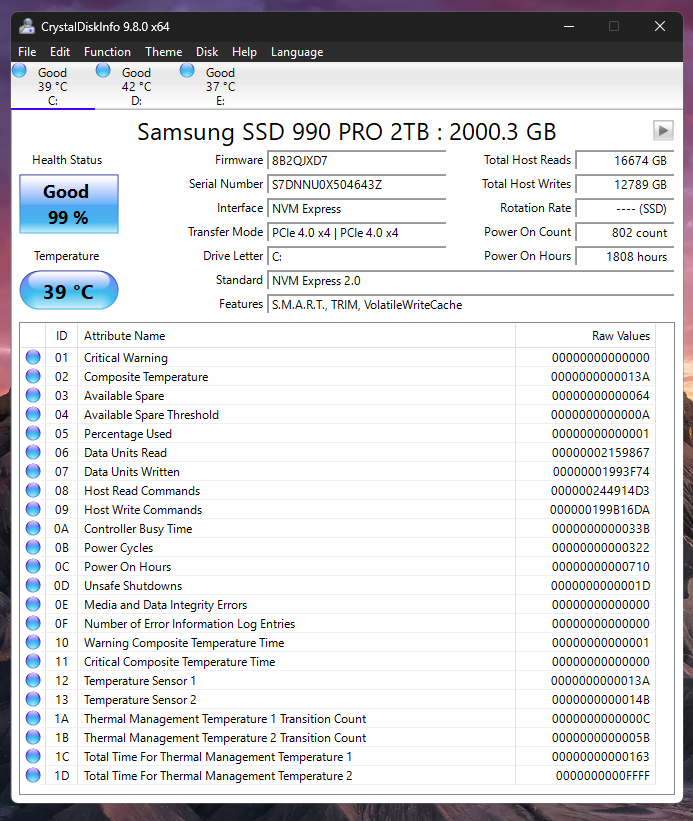Click the Power On Hours value 1808 hours
The height and width of the screenshot is (821, 693).
tap(625, 257)
